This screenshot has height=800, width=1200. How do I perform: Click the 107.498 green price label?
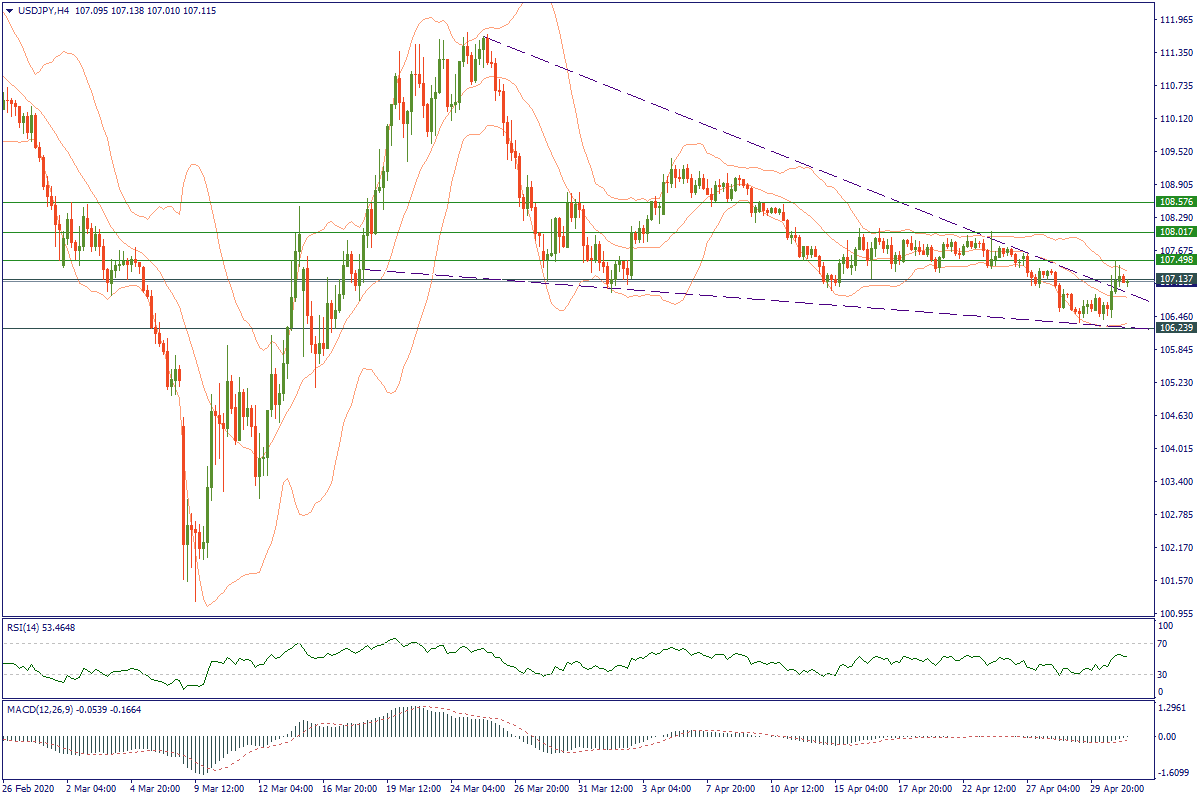(1176, 260)
